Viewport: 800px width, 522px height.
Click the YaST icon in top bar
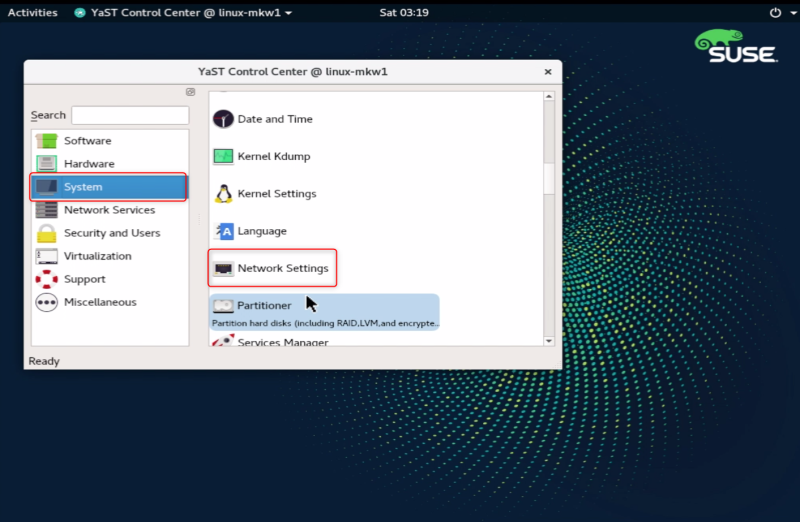[x=80, y=12]
